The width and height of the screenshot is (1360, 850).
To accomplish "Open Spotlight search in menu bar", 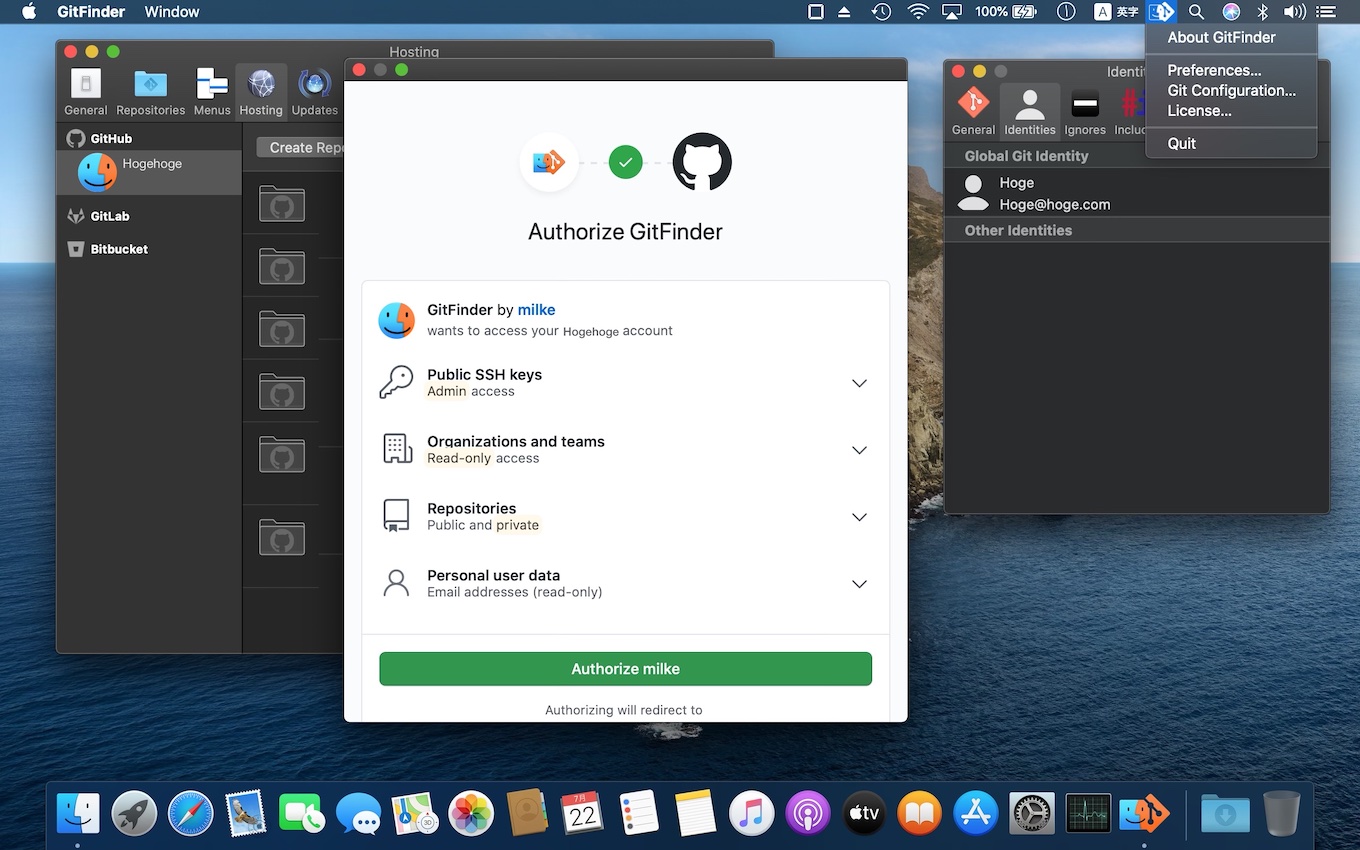I will point(1196,12).
